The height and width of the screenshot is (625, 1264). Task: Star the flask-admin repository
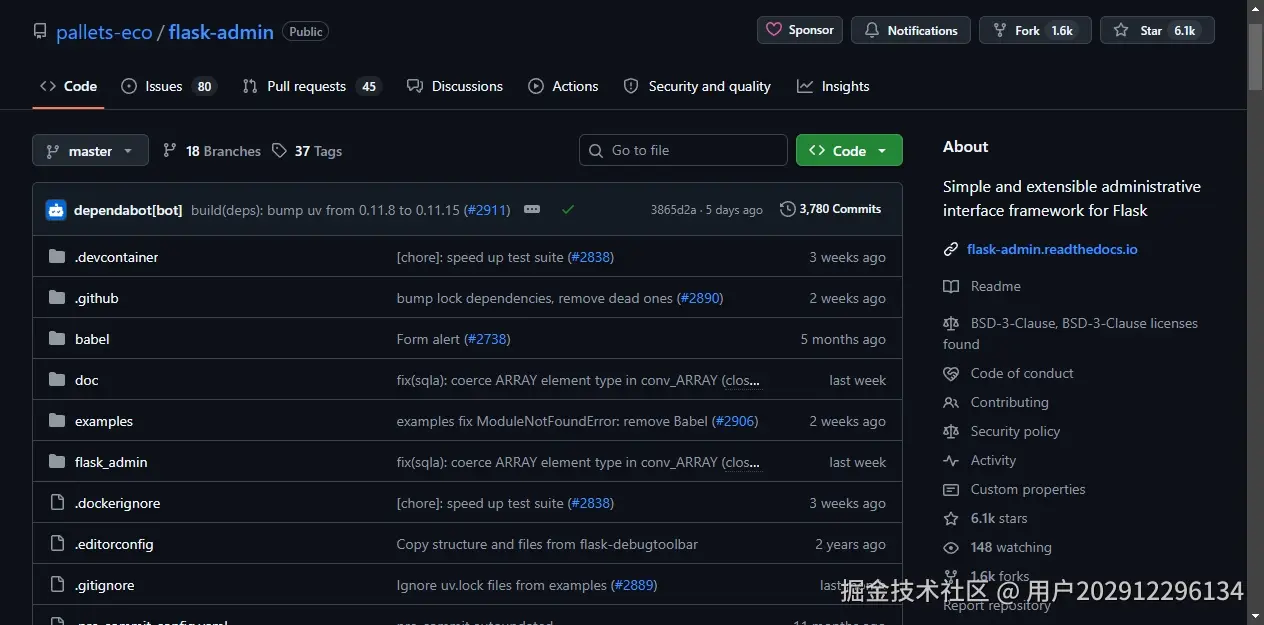pyautogui.click(x=1157, y=30)
